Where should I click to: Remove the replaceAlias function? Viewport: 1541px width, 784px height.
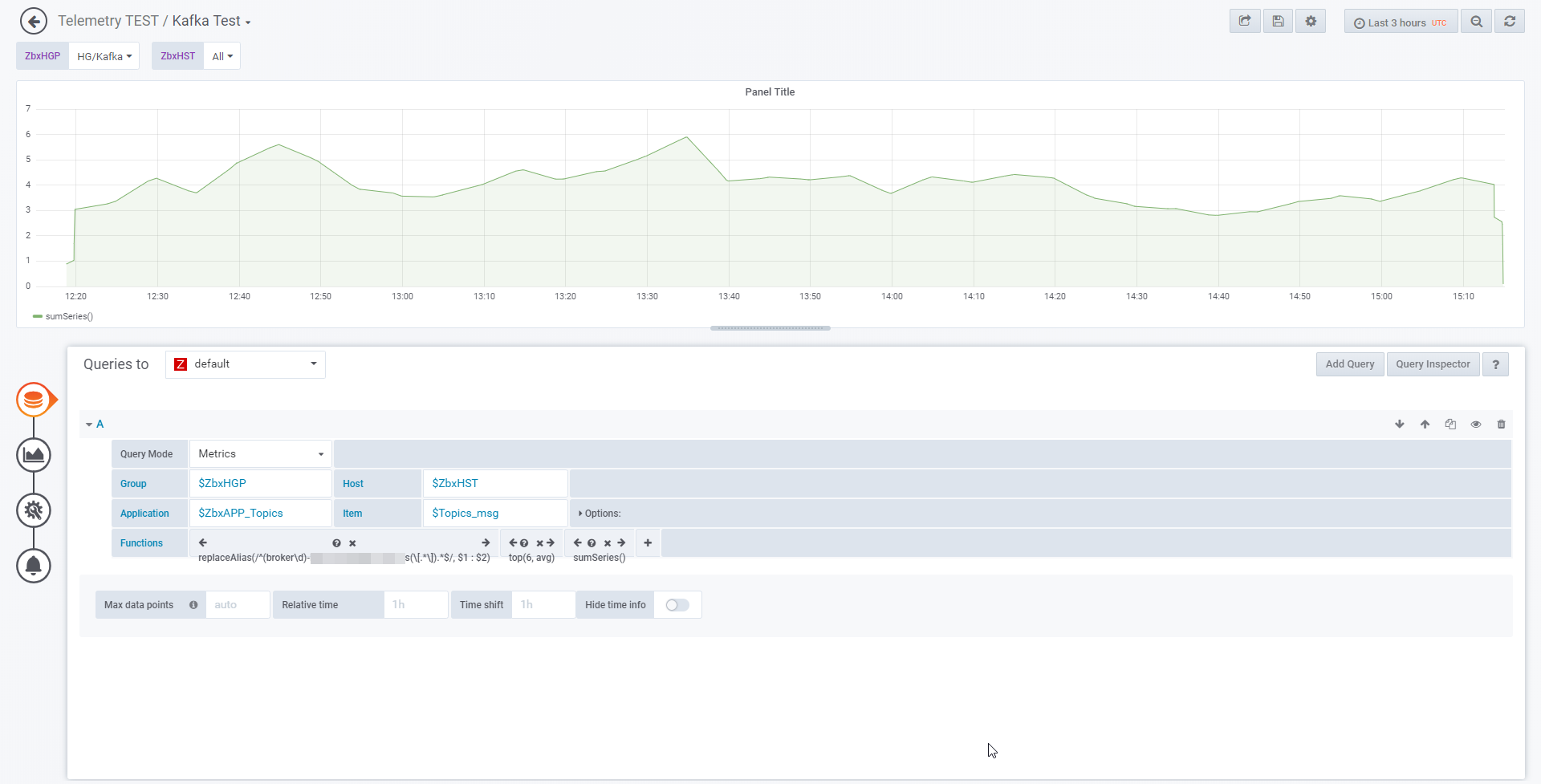click(352, 543)
